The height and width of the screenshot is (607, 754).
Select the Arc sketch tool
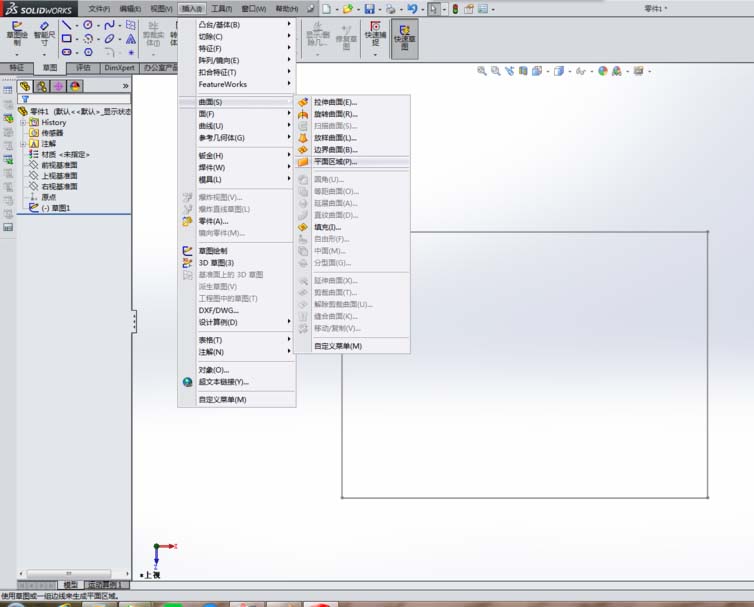point(88,38)
